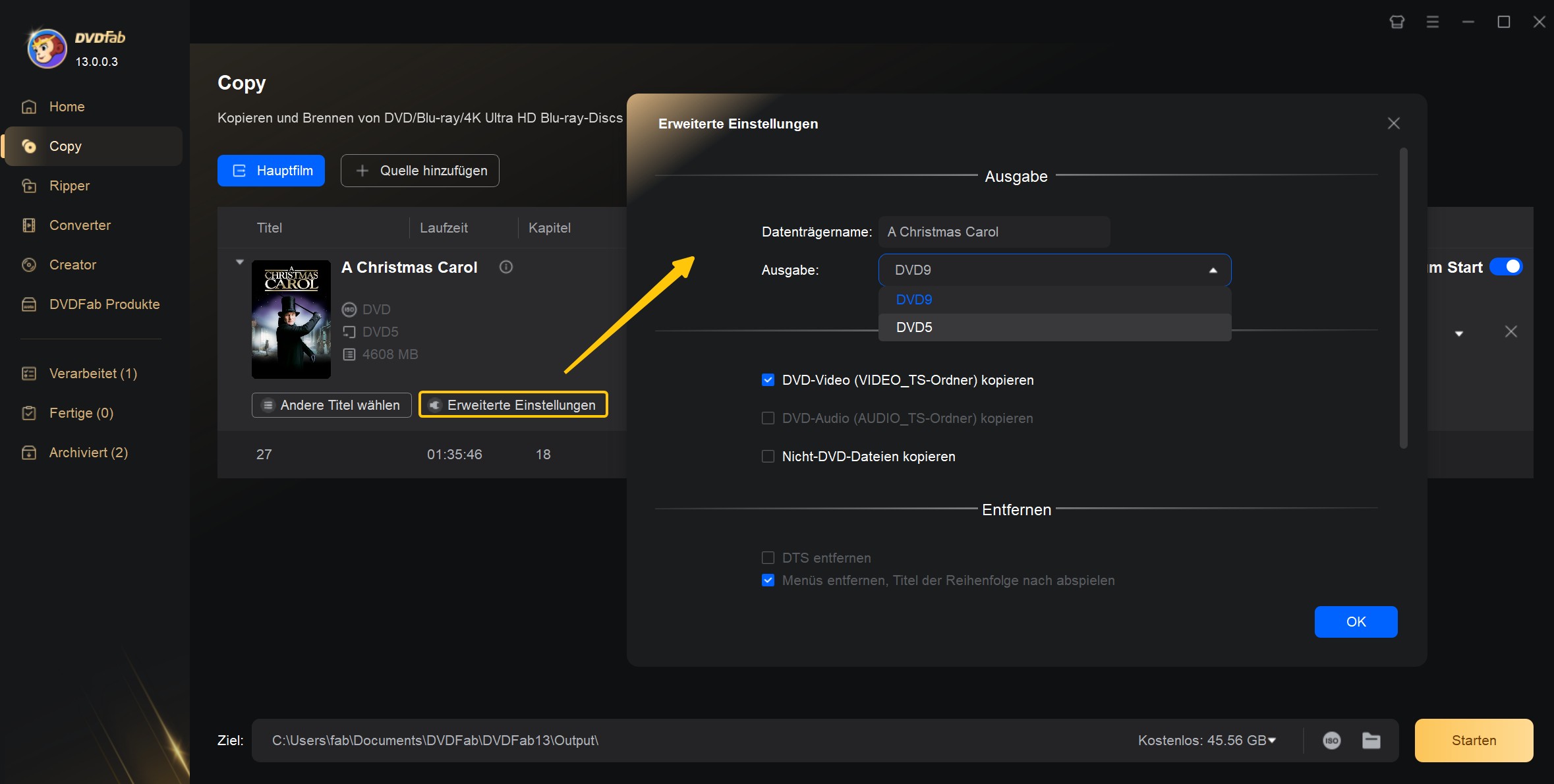Maximize the DVDFab window

click(1504, 22)
